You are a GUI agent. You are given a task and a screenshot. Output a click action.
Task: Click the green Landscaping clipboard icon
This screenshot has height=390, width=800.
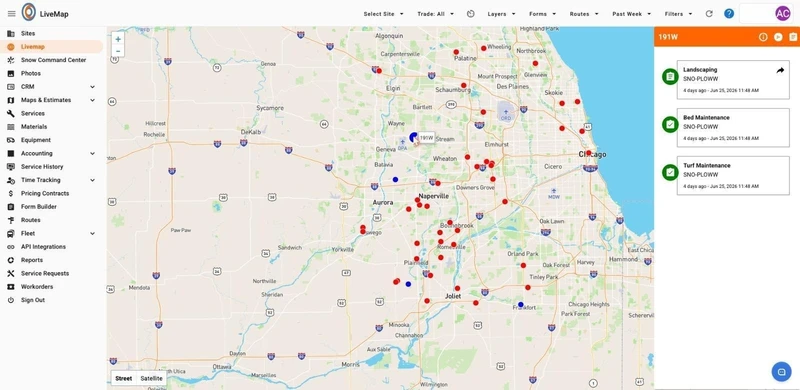(x=670, y=77)
